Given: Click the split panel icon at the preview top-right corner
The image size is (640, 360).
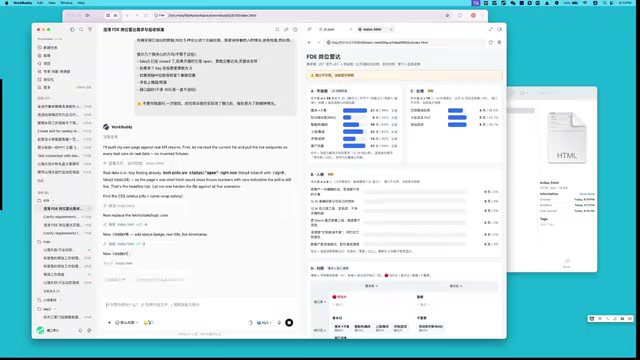Looking at the screenshot, I should point(499,29).
